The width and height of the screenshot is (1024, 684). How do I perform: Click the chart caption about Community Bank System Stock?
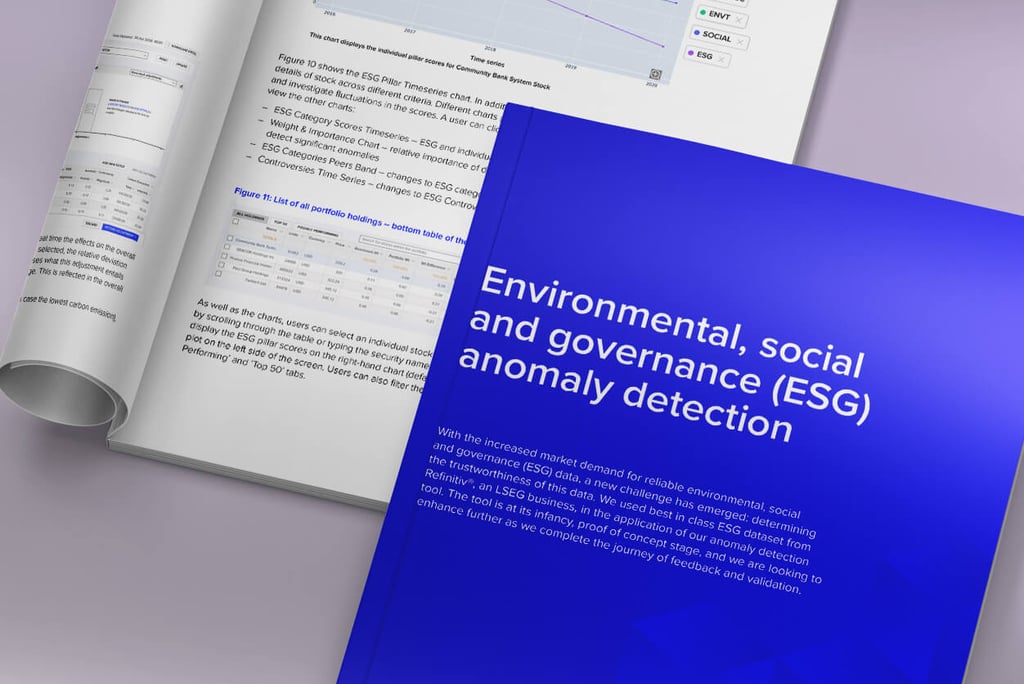click(x=430, y=61)
